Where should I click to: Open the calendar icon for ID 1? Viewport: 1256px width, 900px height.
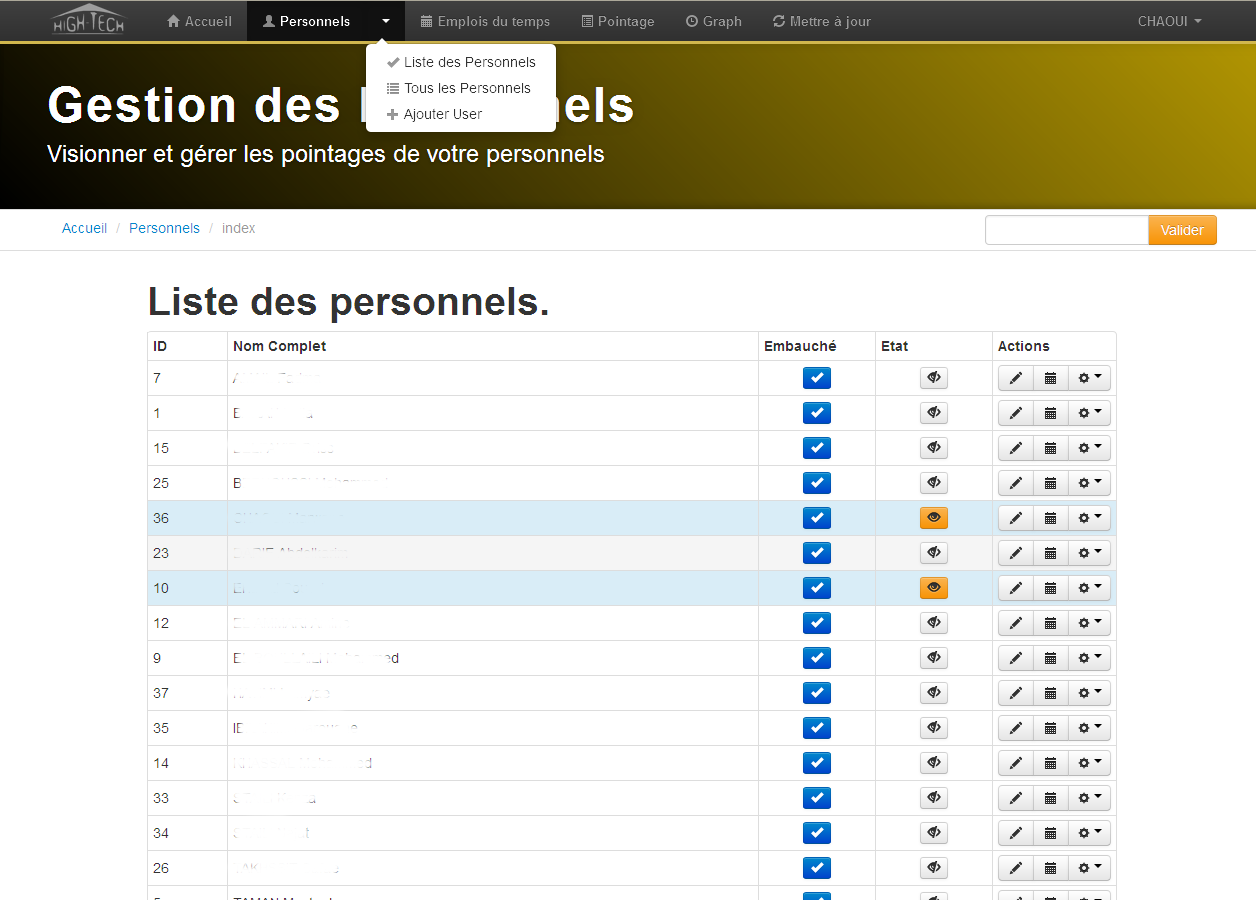click(1050, 413)
